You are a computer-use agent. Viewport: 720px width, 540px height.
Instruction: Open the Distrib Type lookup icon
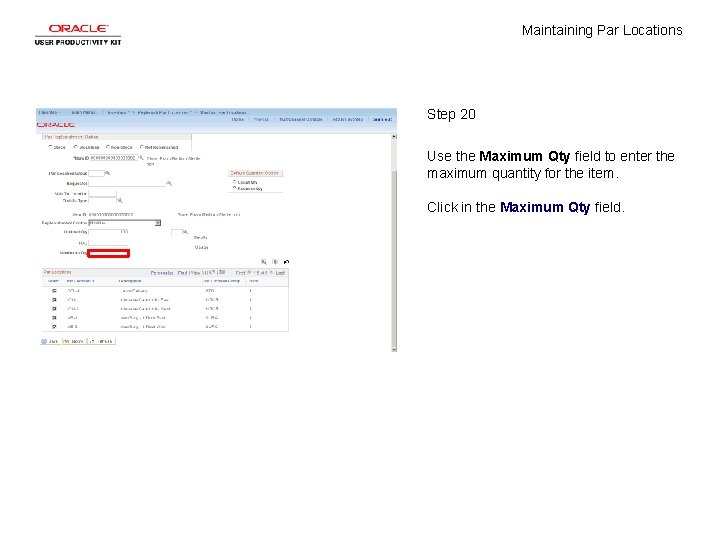coord(119,200)
